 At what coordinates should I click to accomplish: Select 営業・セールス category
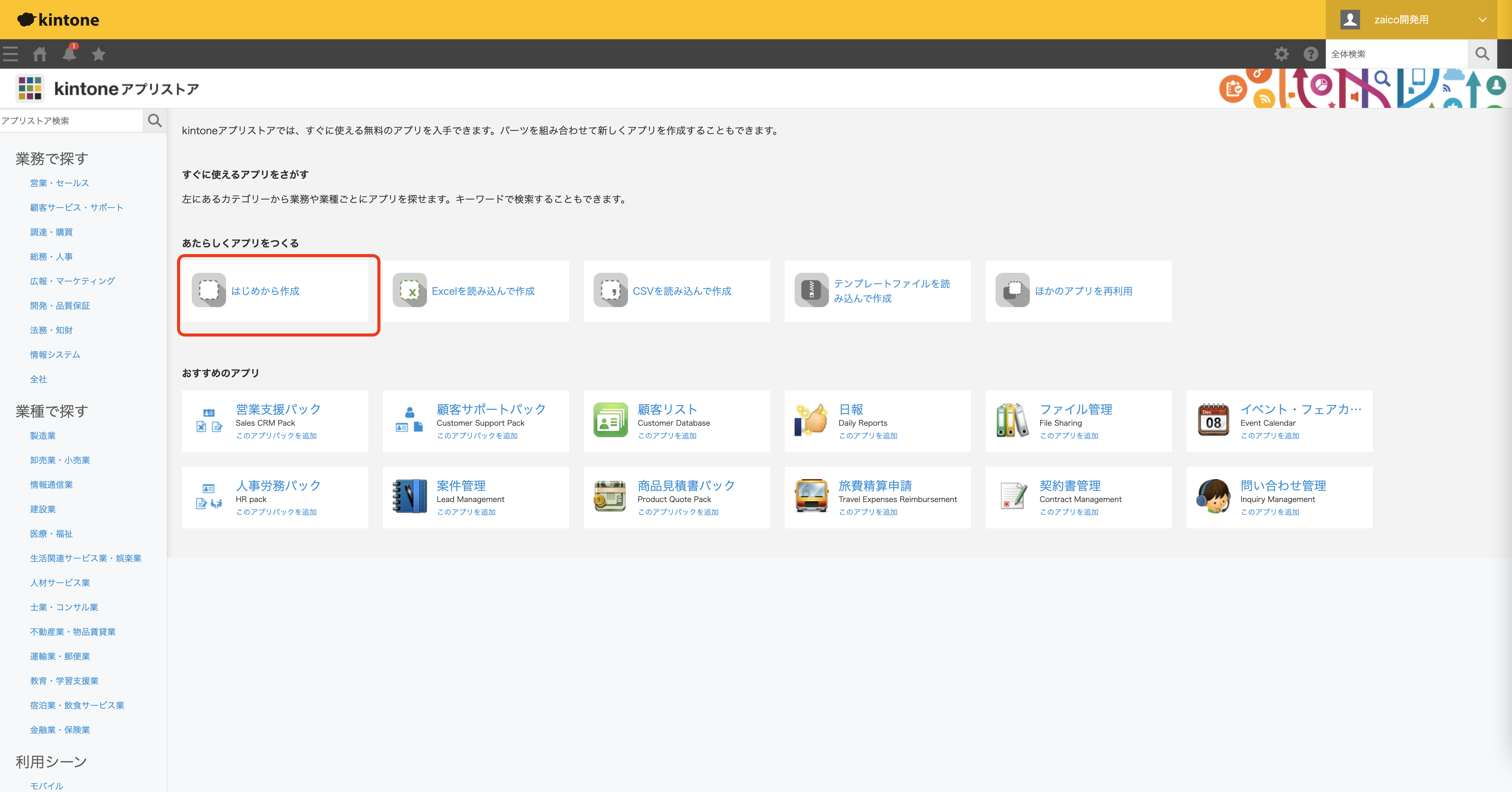pyautogui.click(x=59, y=183)
